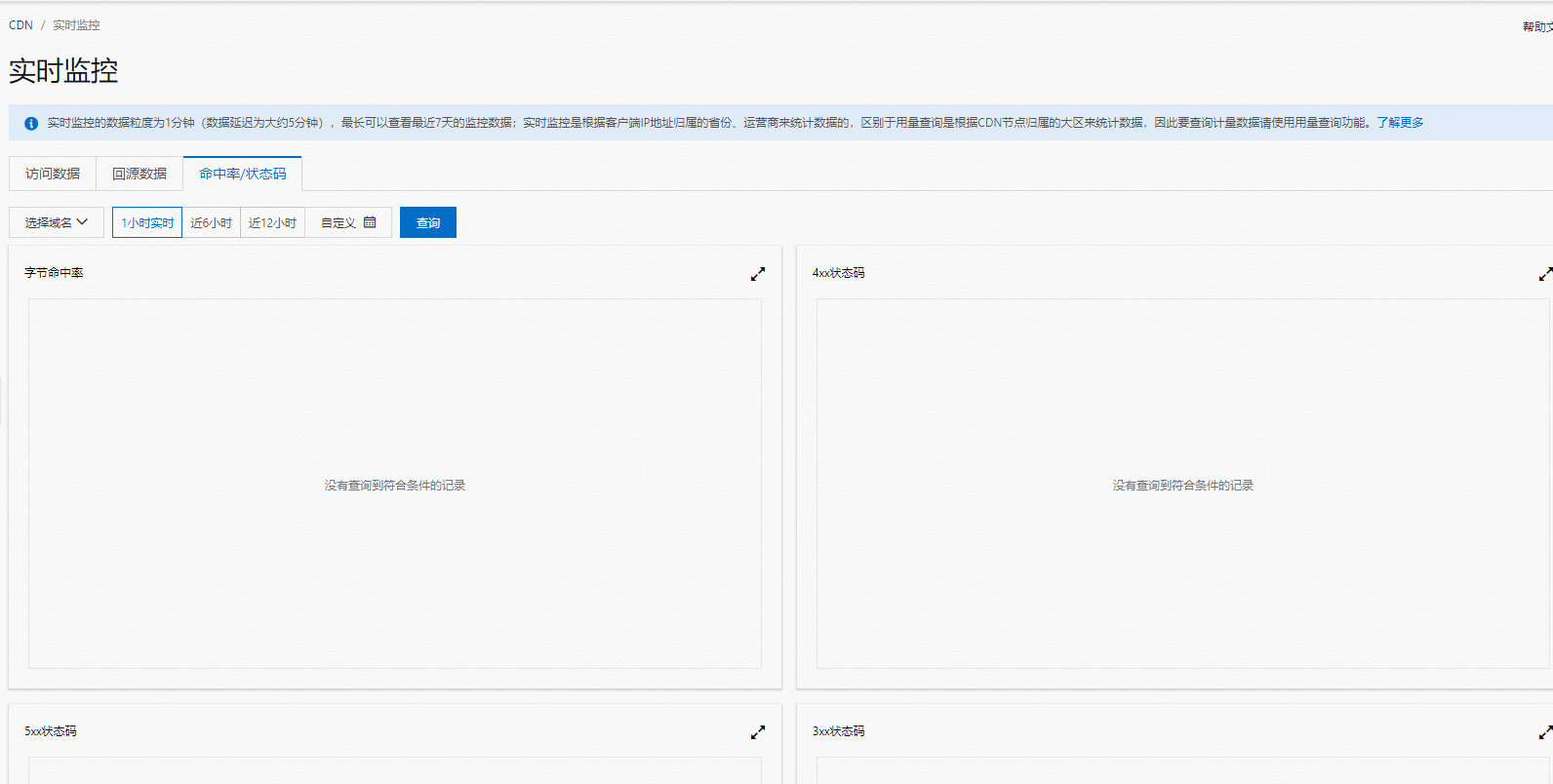Image resolution: width=1553 pixels, height=784 pixels.
Task: Click the blue info icon in the notice
Action: pos(31,124)
